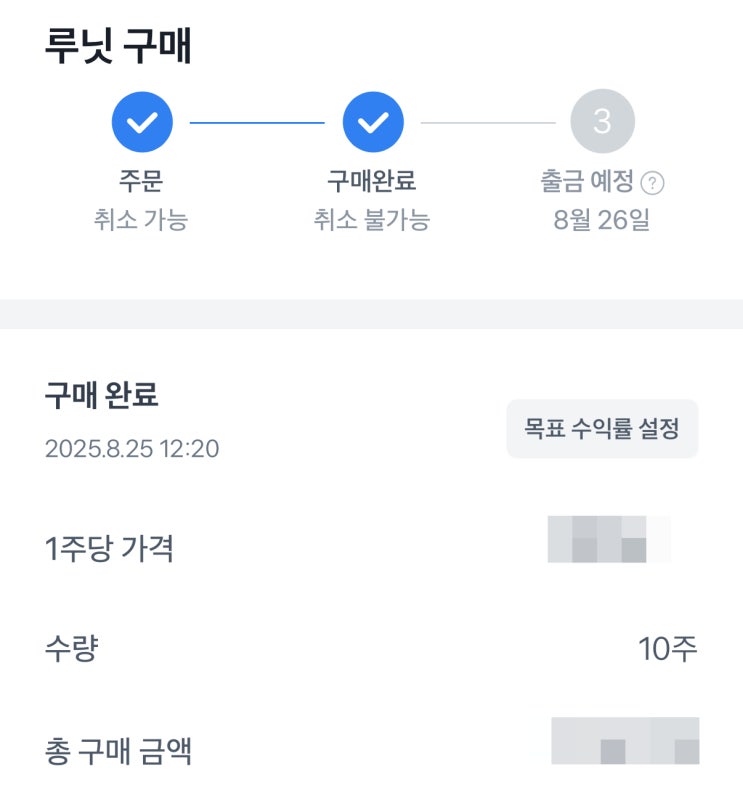This screenshot has height=785, width=743.
Task: Open the 출금 예정 help question mark
Action: point(653,183)
